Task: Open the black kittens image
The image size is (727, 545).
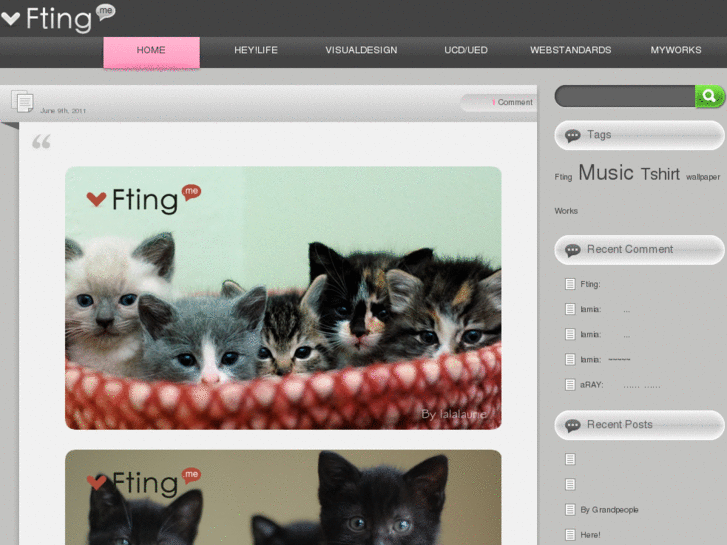Action: [x=283, y=497]
